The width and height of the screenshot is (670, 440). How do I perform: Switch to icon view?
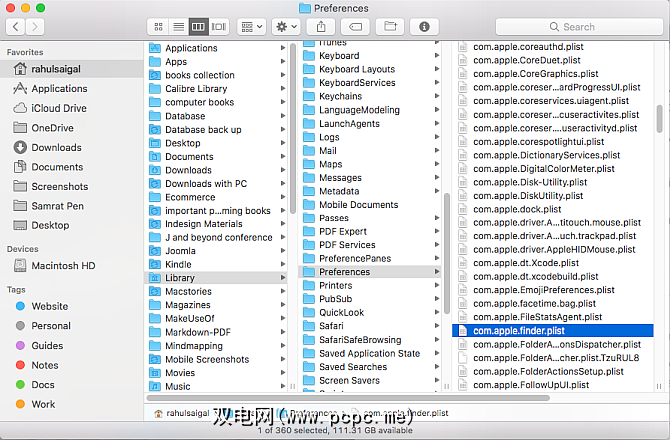(x=158, y=27)
